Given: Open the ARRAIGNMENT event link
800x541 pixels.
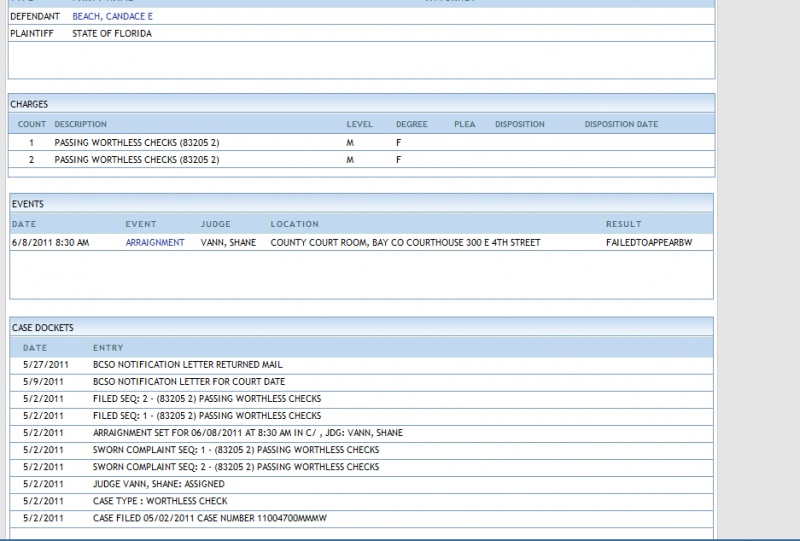Looking at the screenshot, I should pyautogui.click(x=155, y=242).
